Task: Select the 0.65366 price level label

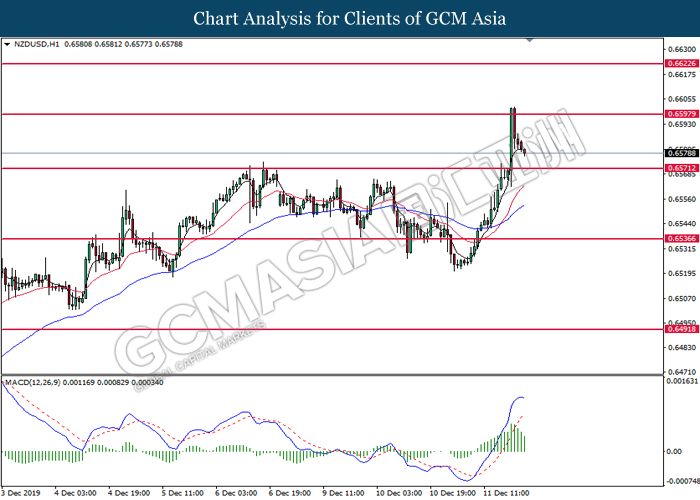Action: pos(682,238)
